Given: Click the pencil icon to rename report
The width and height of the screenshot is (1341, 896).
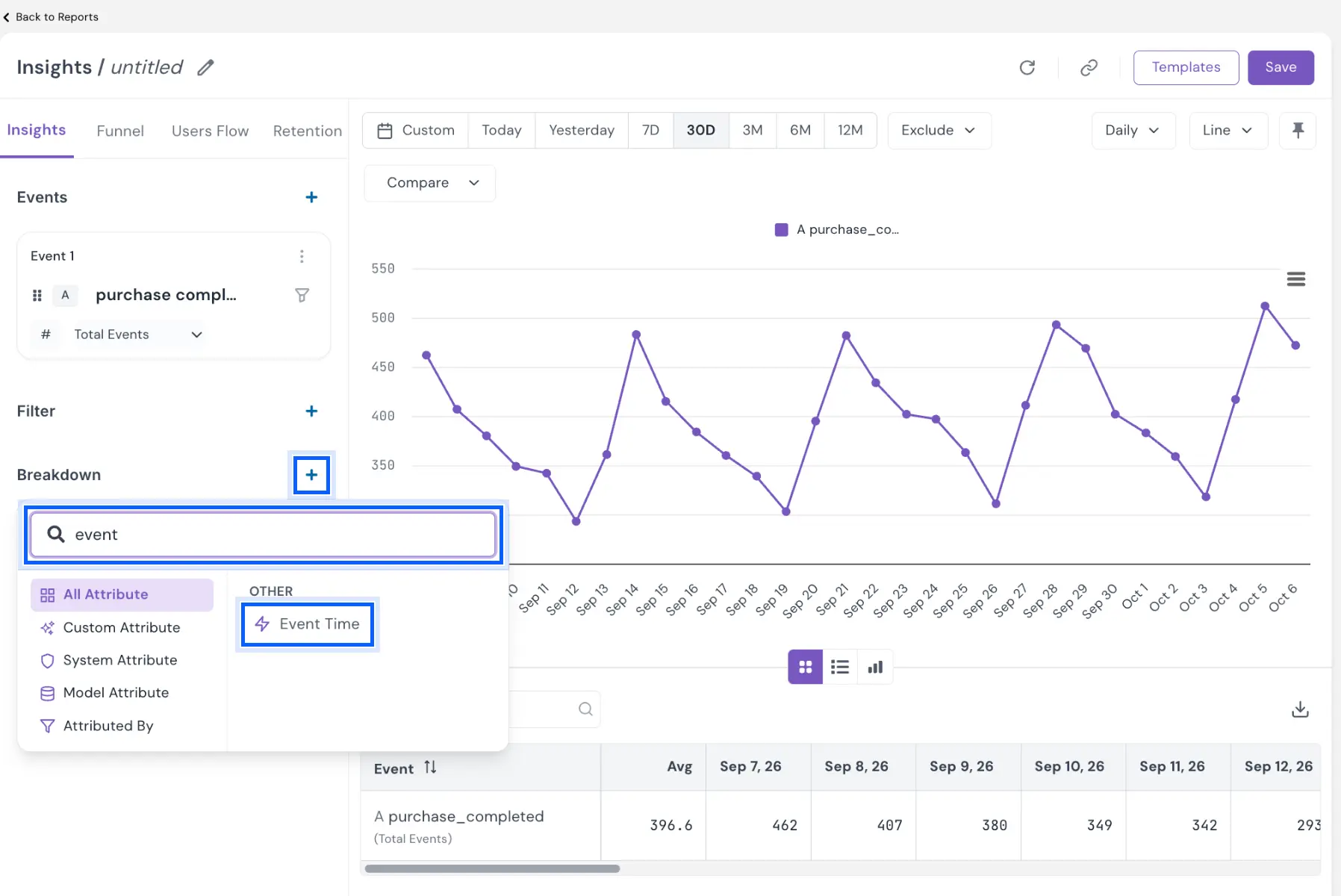Looking at the screenshot, I should [205, 68].
